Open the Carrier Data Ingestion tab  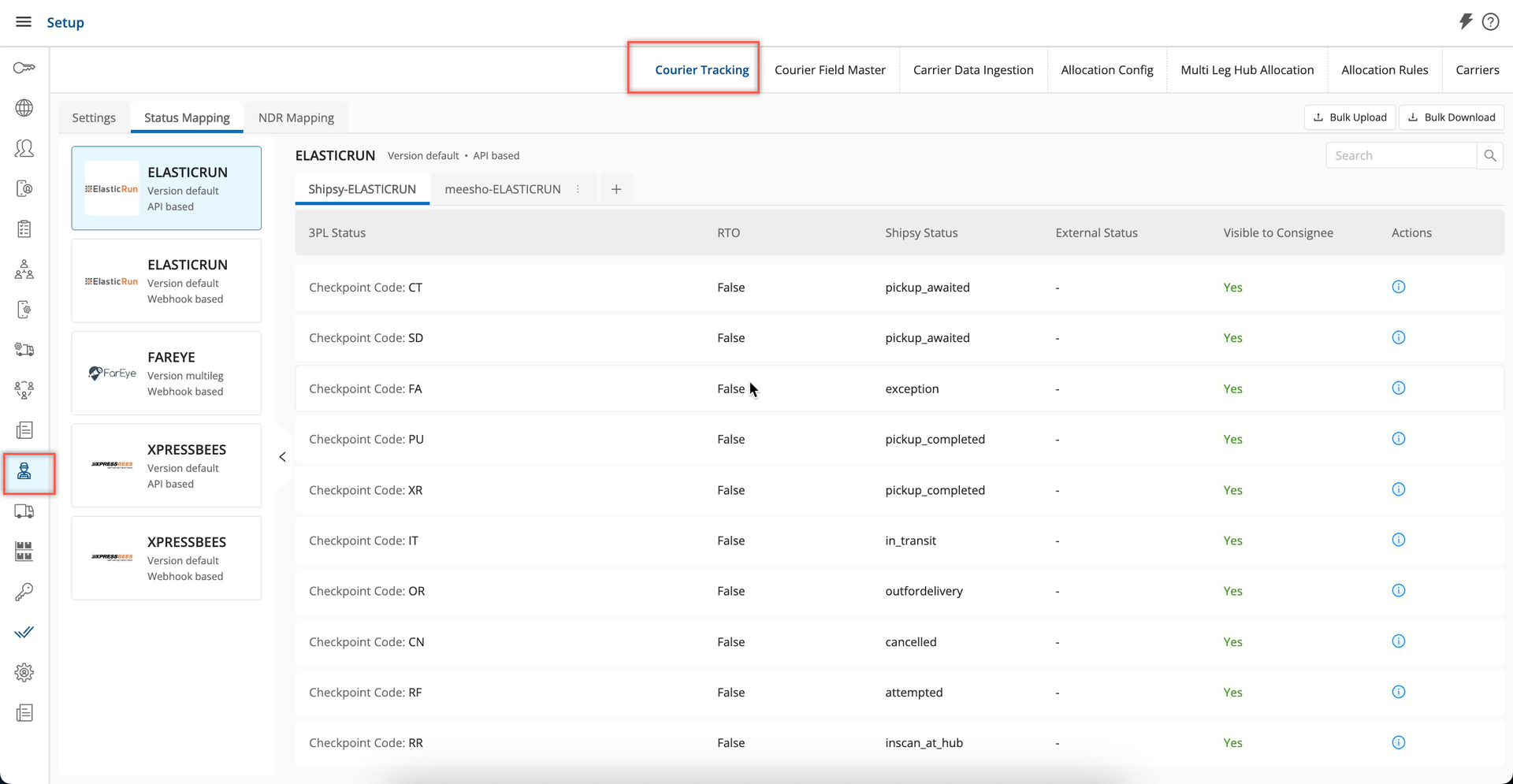[x=972, y=70]
